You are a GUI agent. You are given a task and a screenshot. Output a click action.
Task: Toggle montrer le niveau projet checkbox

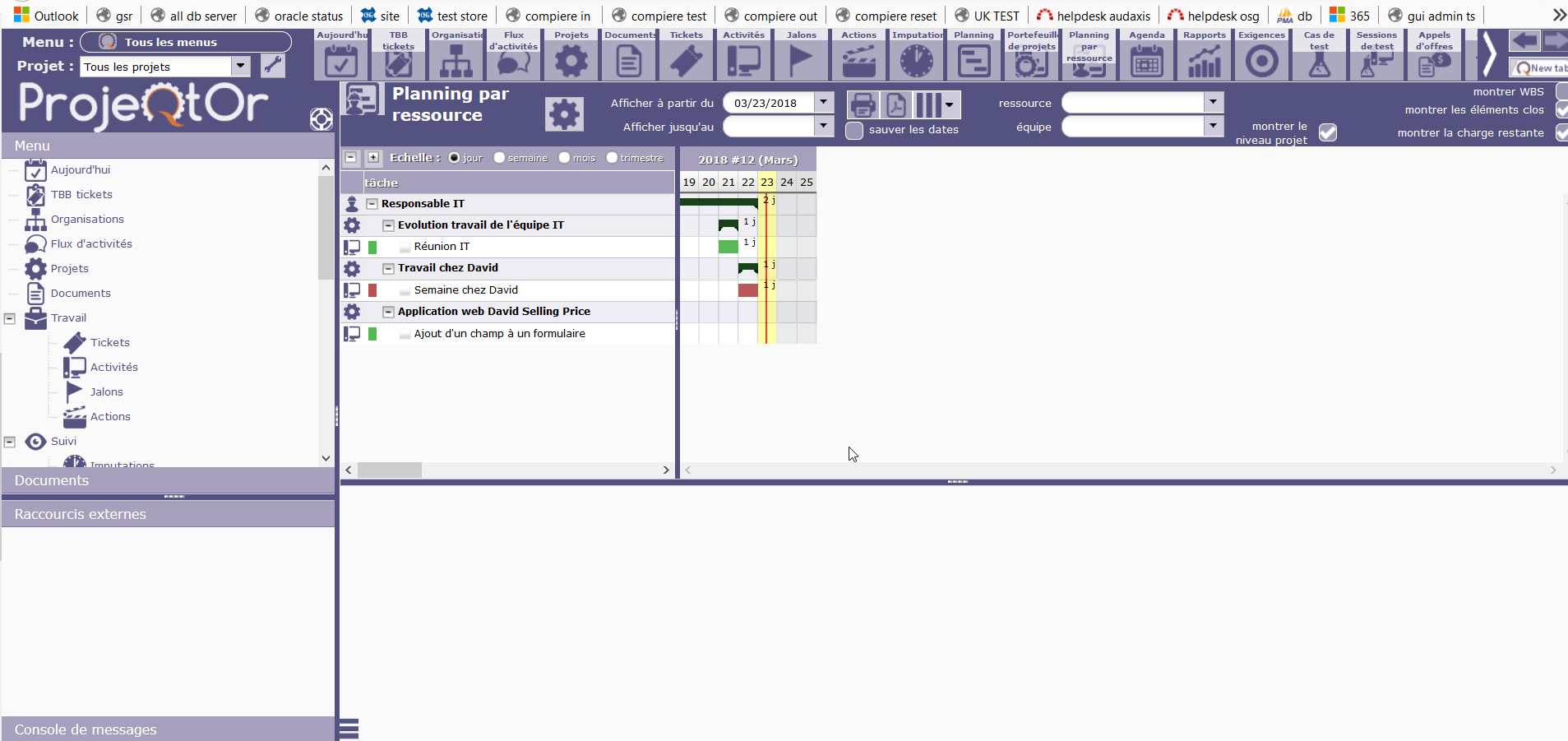click(x=1328, y=132)
